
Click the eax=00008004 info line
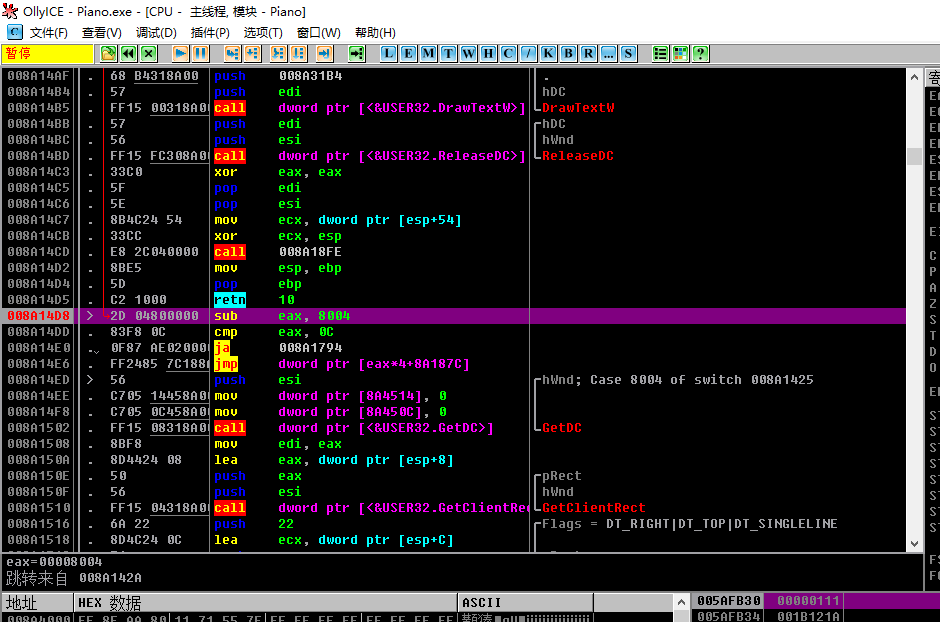pyautogui.click(x=54, y=562)
